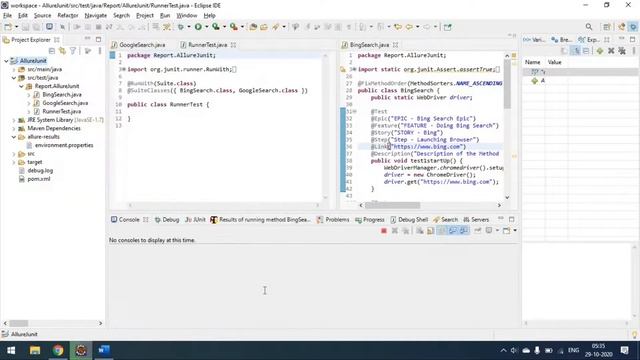640x360 pixels.
Task: Click Collapse All in Variables view
Action: coord(586,51)
